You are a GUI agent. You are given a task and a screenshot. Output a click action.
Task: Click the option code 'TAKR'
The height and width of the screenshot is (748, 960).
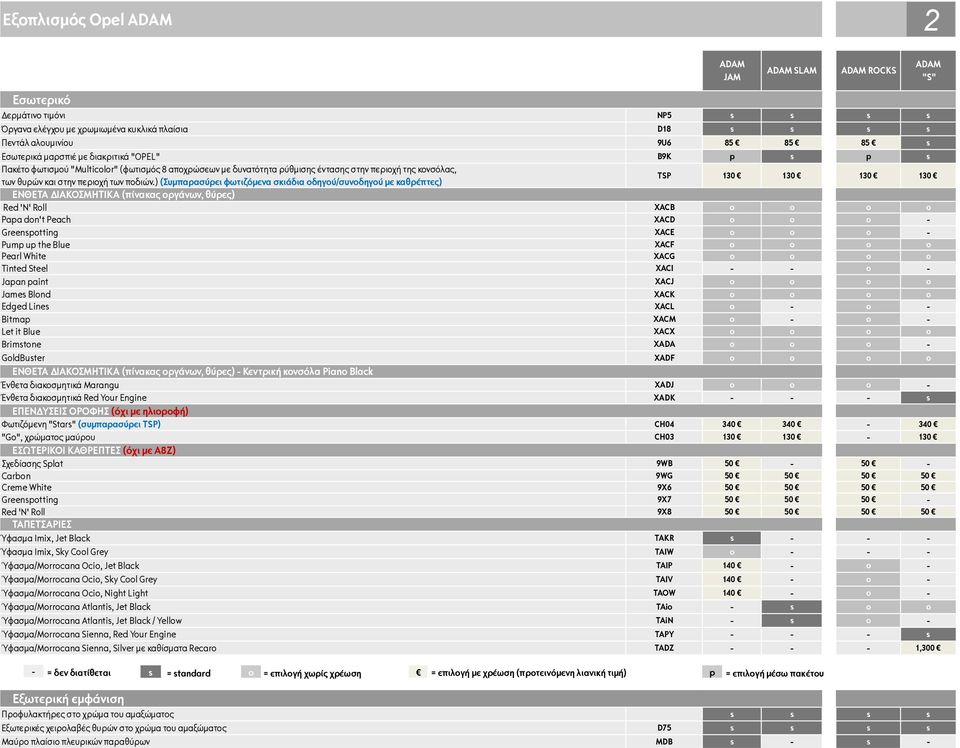664,539
